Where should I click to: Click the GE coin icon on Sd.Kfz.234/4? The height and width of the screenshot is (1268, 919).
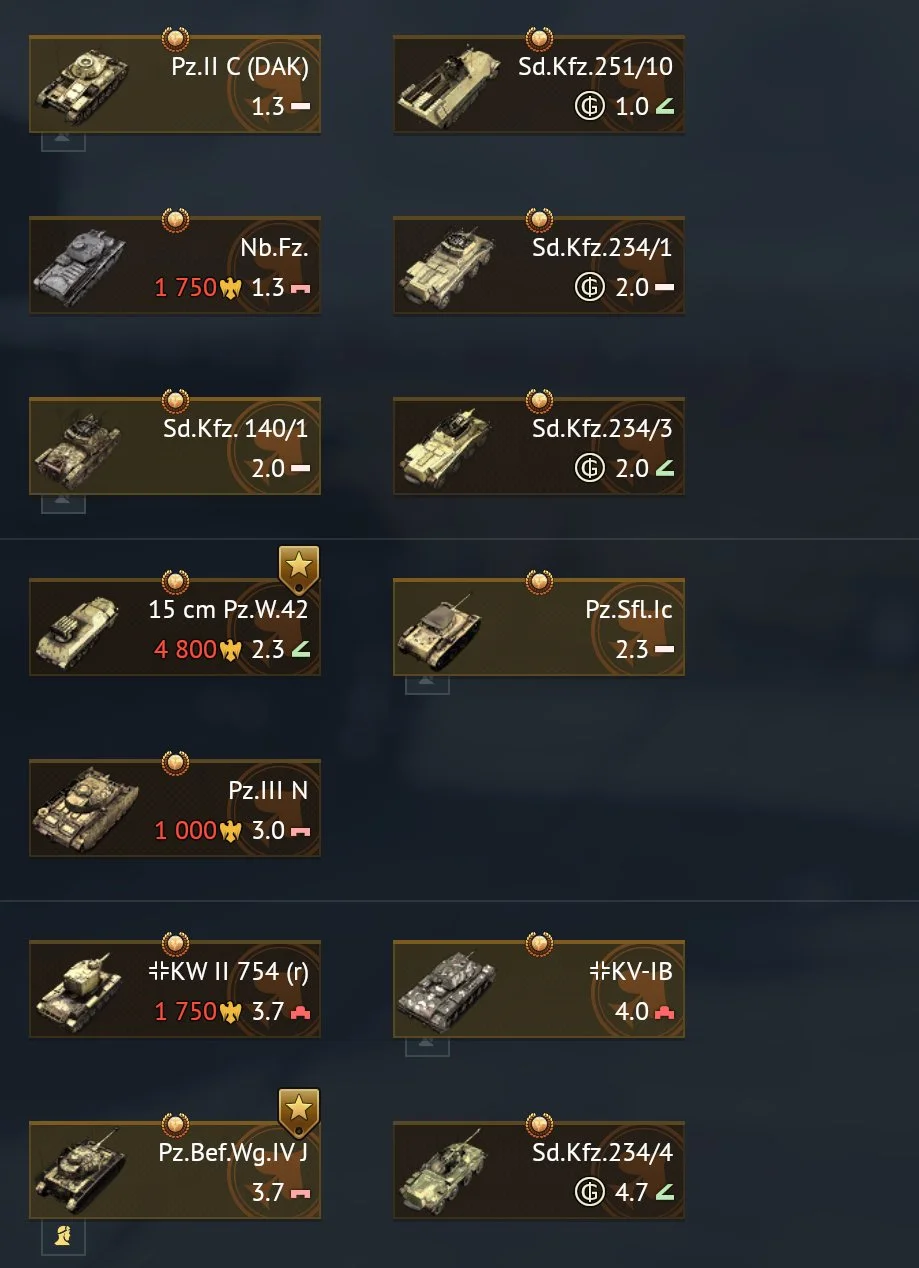click(589, 1192)
